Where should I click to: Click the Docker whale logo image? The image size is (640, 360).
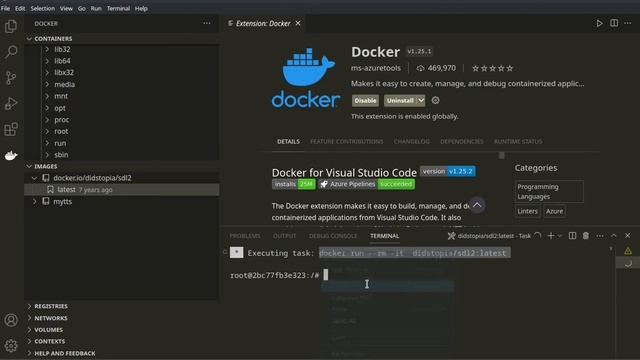point(306,78)
